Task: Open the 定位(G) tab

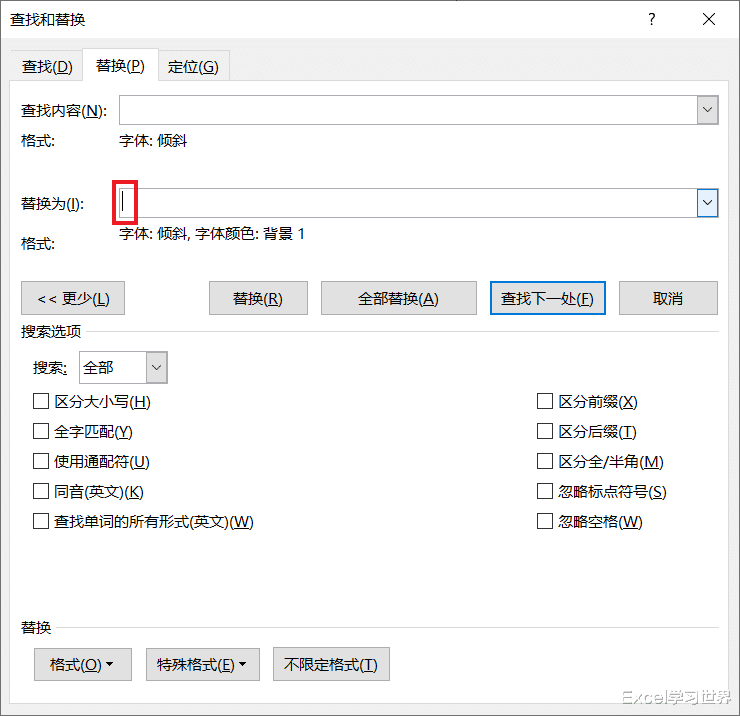Action: (x=193, y=67)
